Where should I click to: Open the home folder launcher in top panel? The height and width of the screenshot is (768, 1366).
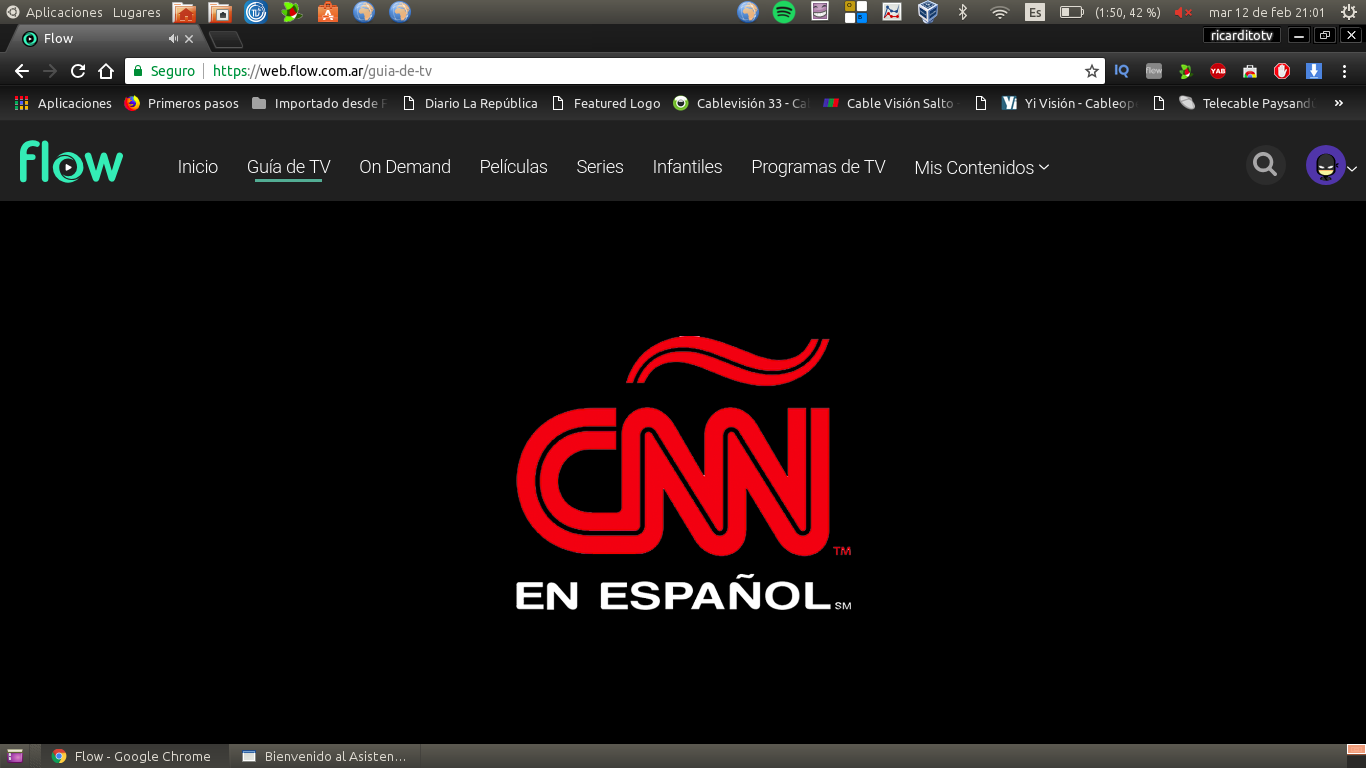pos(184,12)
